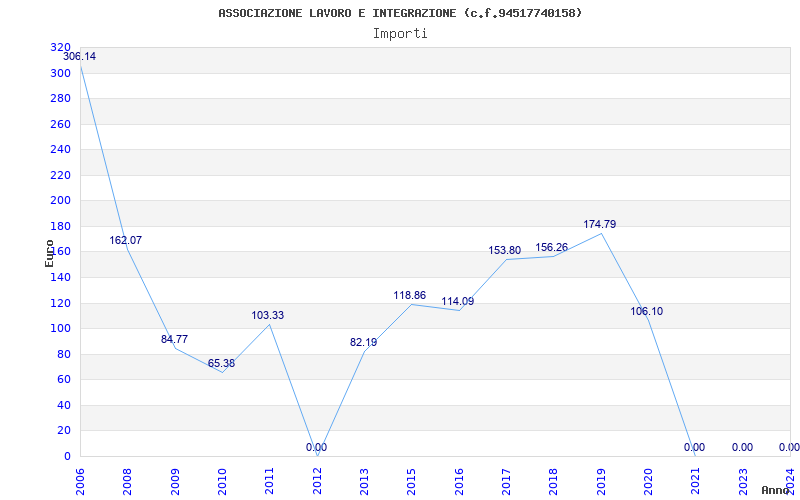Click the 200 value on the y-axis
Screen dimensions: 800x500
point(60,201)
